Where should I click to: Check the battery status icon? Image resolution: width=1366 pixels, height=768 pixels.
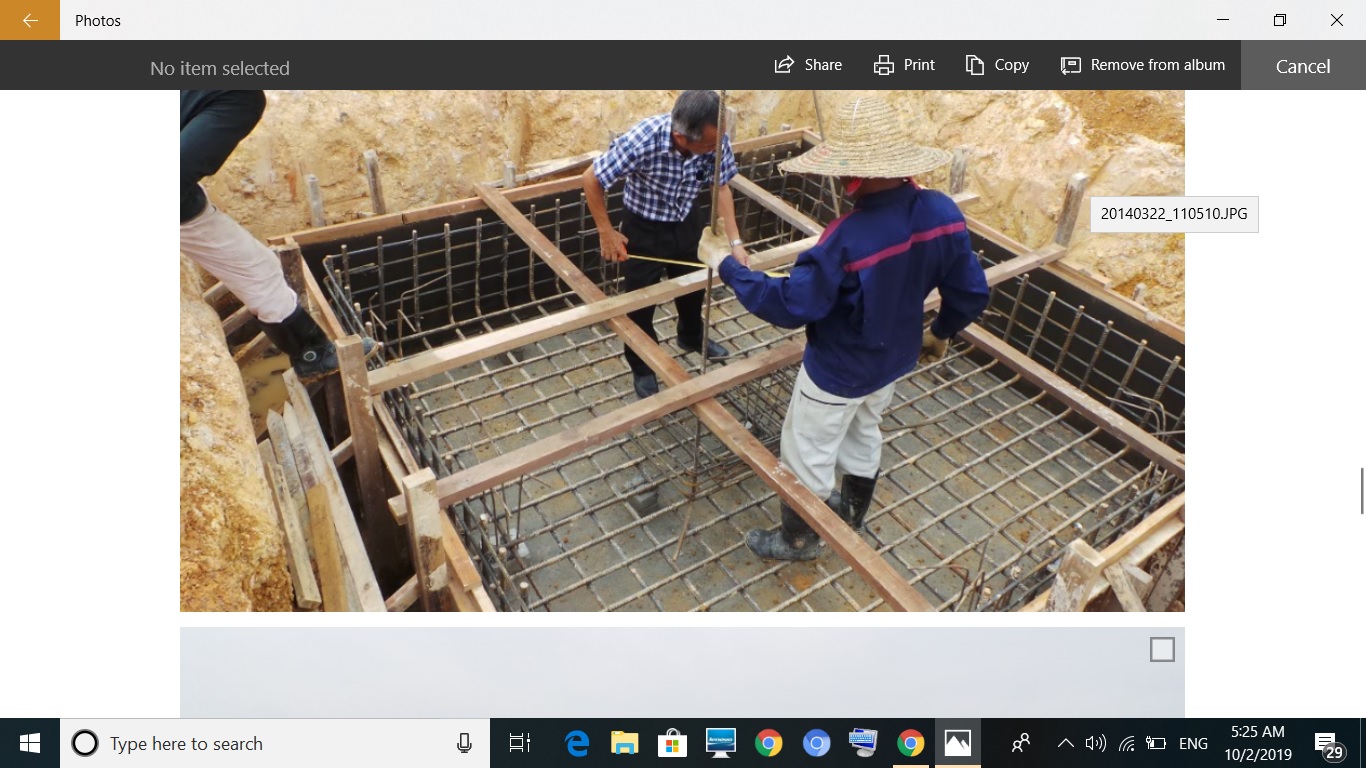[x=1156, y=743]
